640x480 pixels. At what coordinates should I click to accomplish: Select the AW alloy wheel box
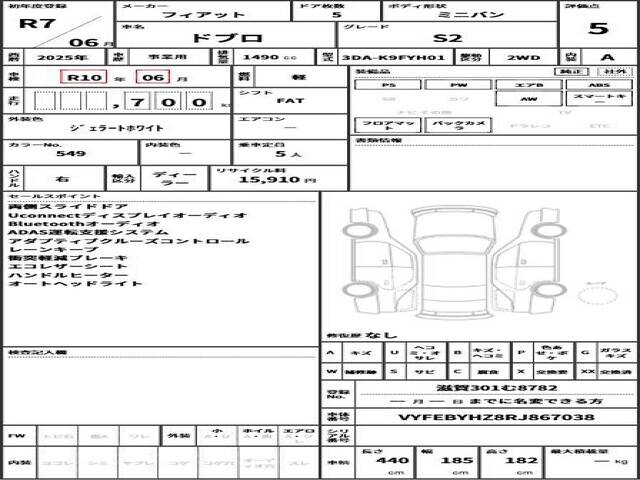528,100
